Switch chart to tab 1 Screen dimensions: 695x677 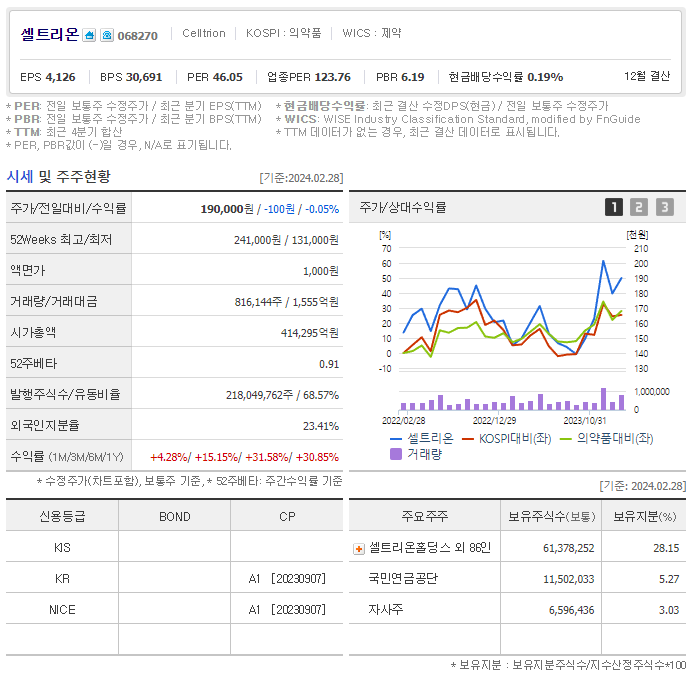[x=614, y=207]
